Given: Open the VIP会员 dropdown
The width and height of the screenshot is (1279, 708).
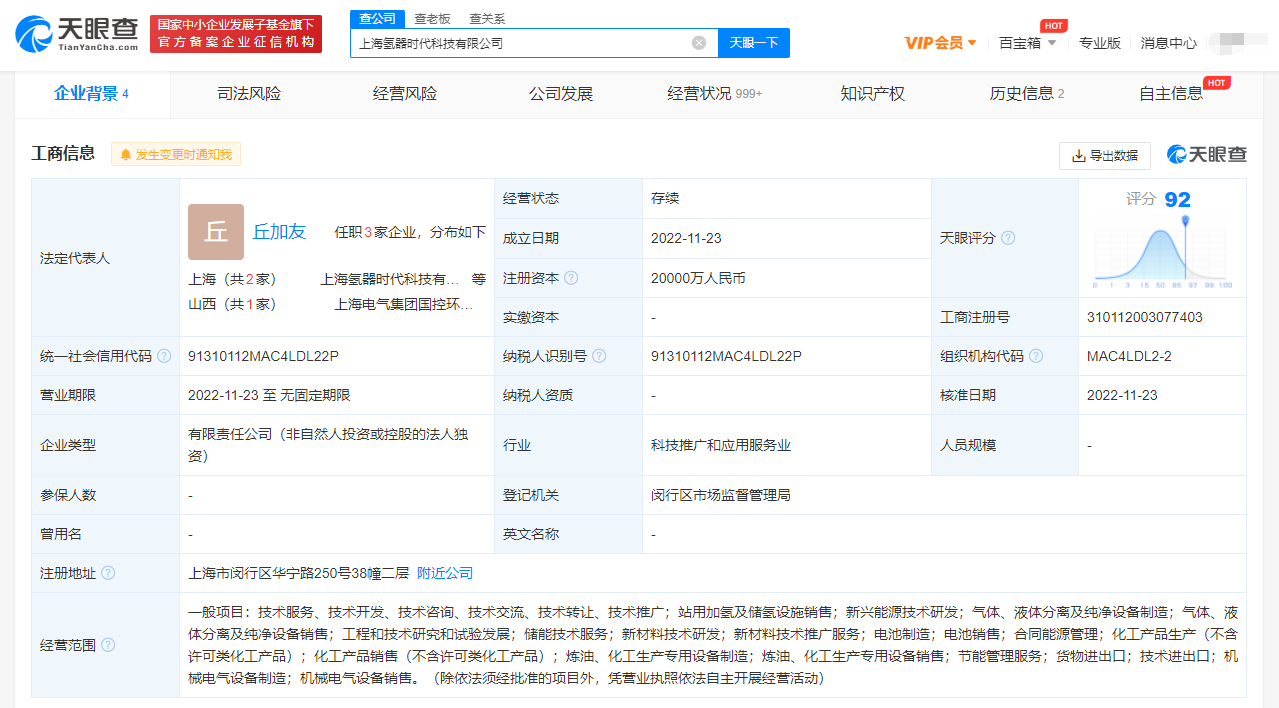Looking at the screenshot, I should point(940,43).
